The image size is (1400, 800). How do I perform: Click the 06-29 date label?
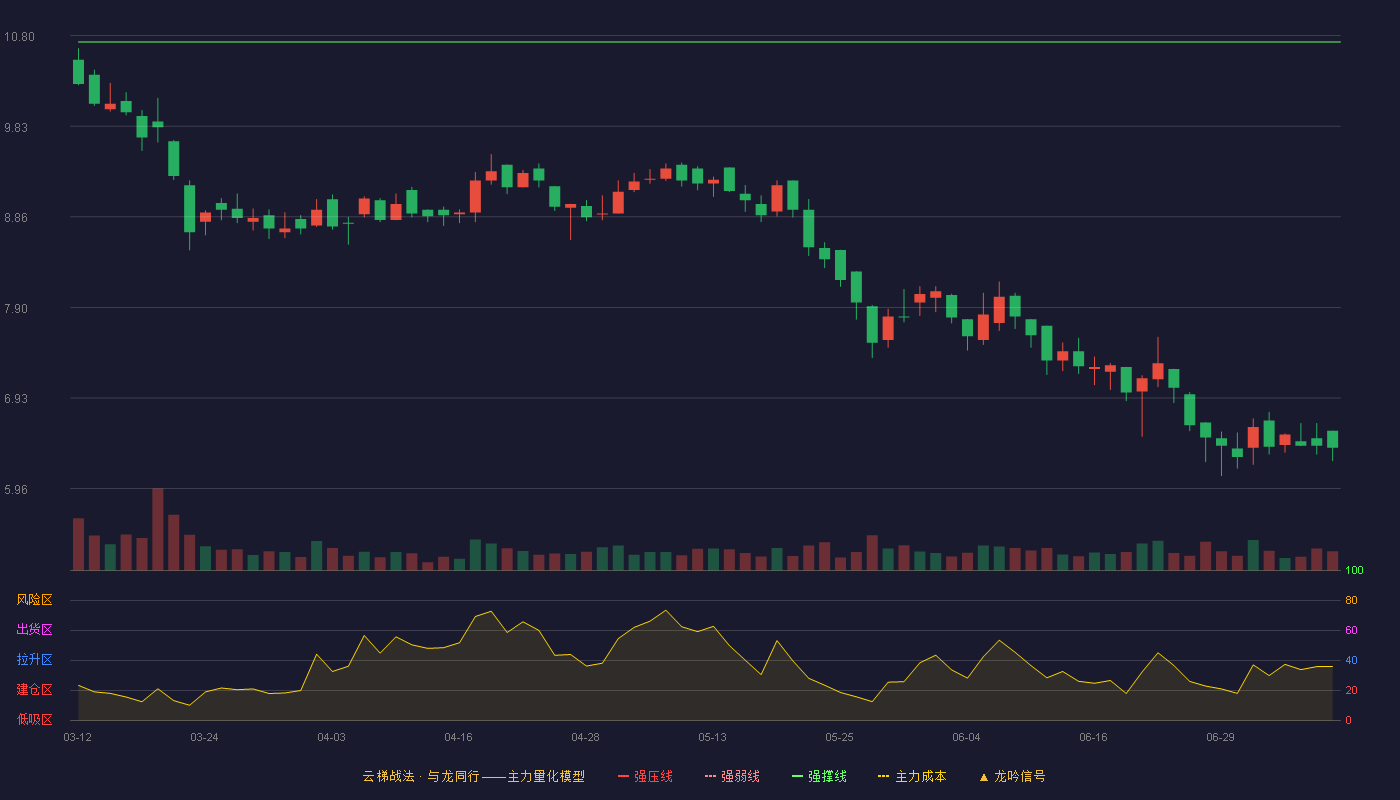pos(1220,737)
